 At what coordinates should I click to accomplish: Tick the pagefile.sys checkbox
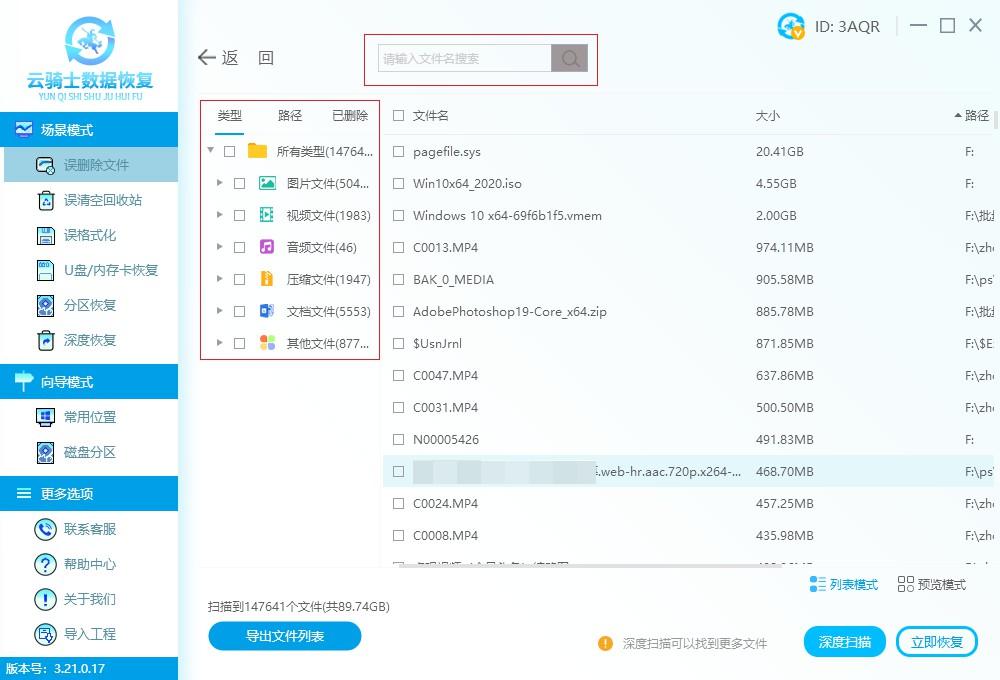(x=399, y=152)
